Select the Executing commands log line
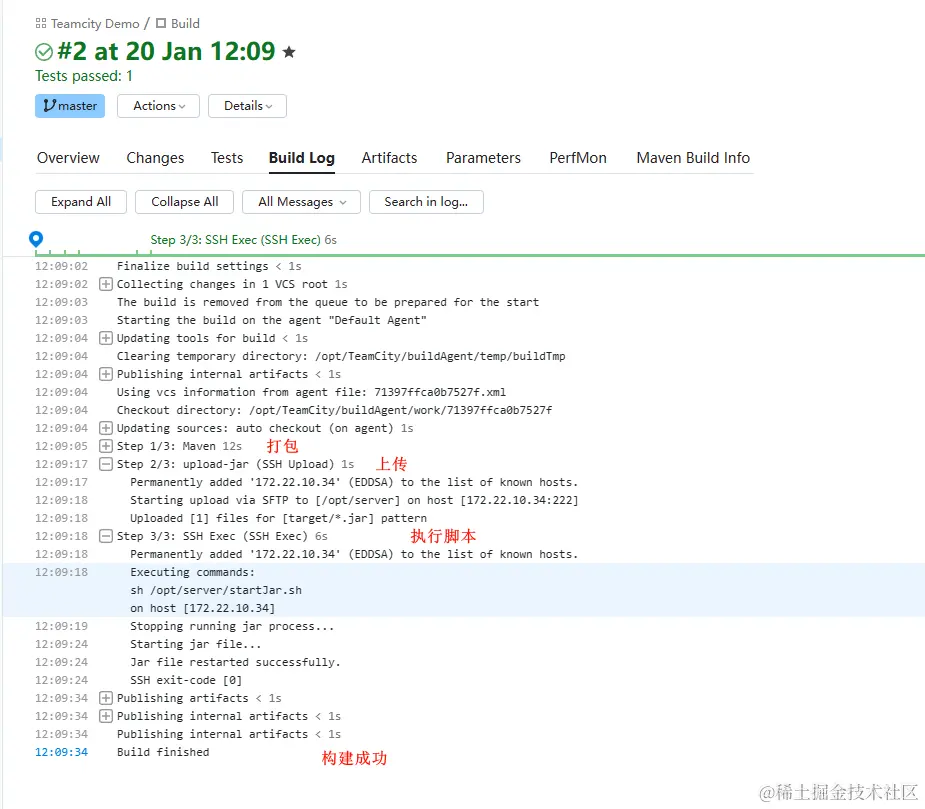 pyautogui.click(x=192, y=572)
